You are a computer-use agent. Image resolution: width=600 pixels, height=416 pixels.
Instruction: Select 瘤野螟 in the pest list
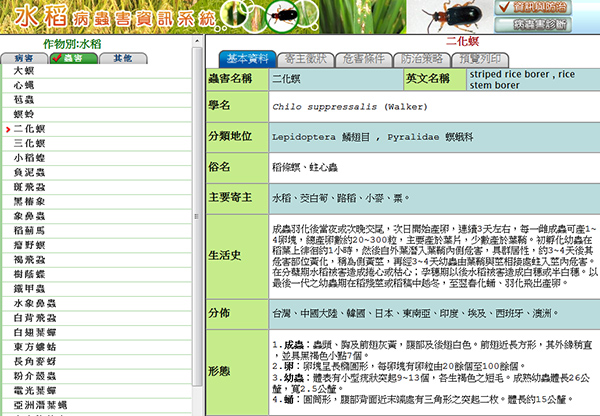(x=29, y=245)
